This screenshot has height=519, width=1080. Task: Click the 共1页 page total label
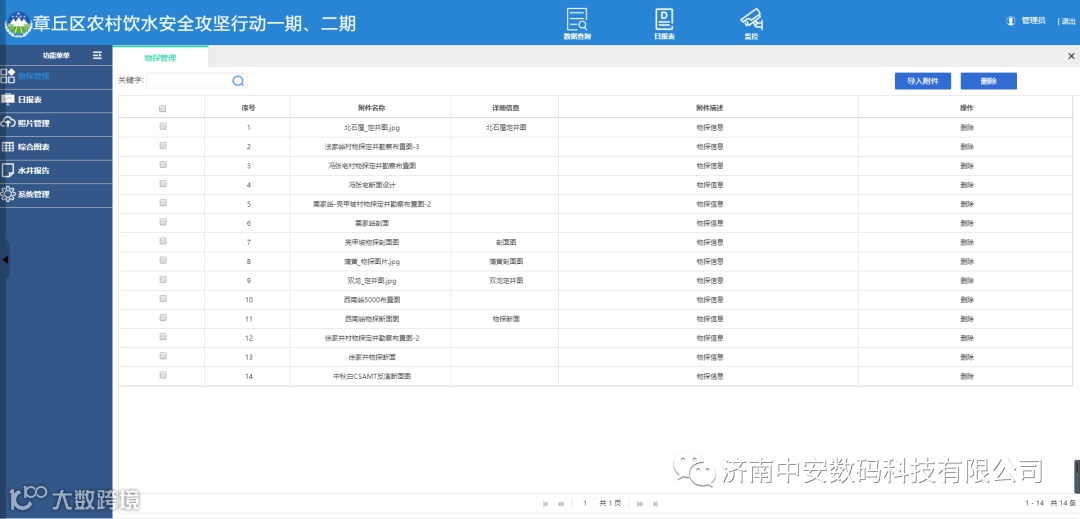[x=610, y=504]
